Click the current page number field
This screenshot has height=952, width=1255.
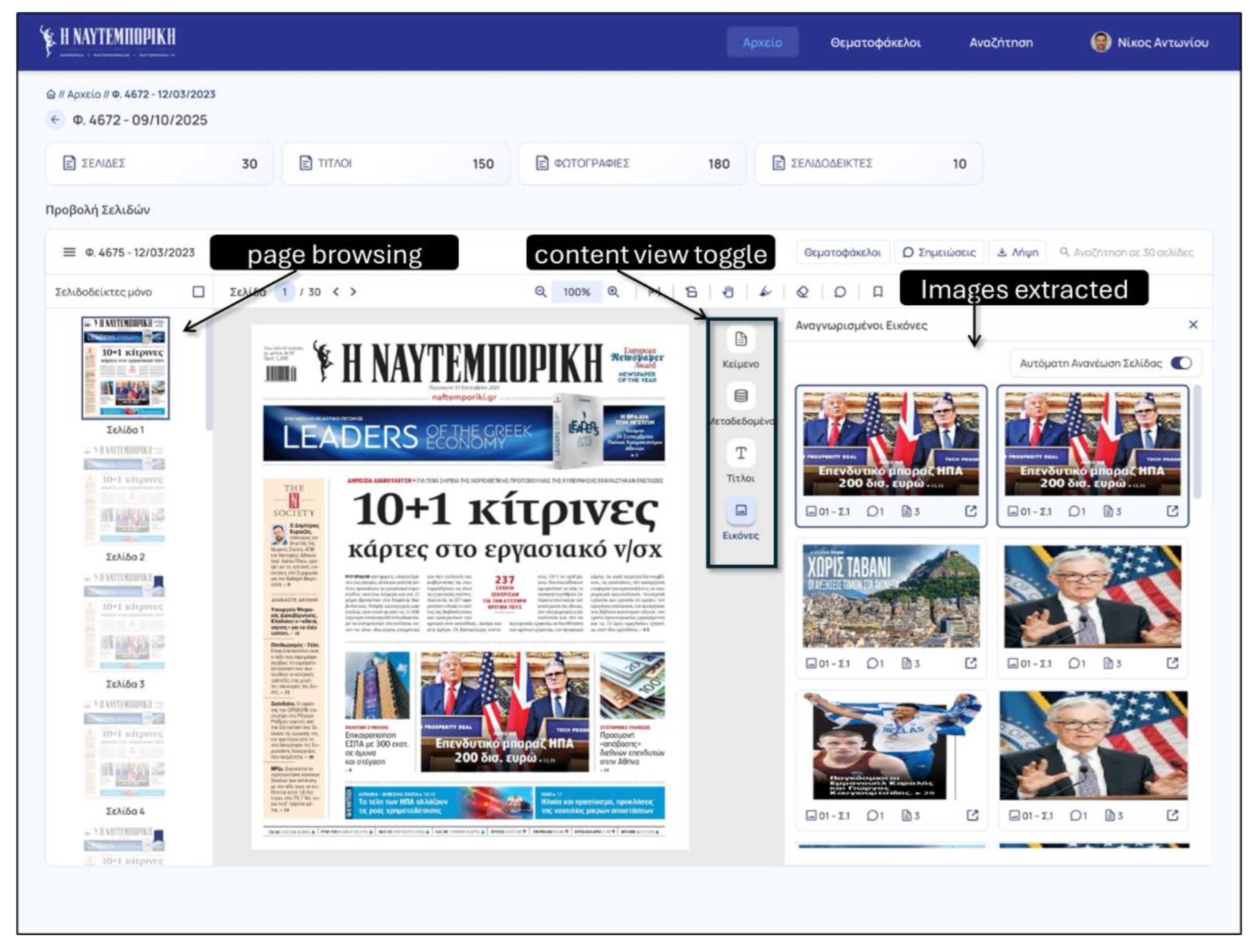285,292
